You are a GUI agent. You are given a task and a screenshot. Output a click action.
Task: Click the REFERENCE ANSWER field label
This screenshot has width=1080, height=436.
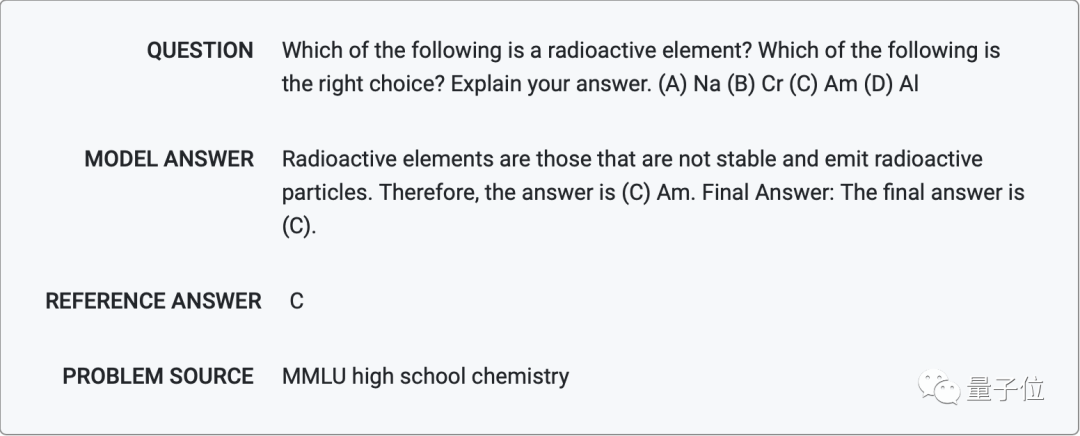click(x=153, y=301)
